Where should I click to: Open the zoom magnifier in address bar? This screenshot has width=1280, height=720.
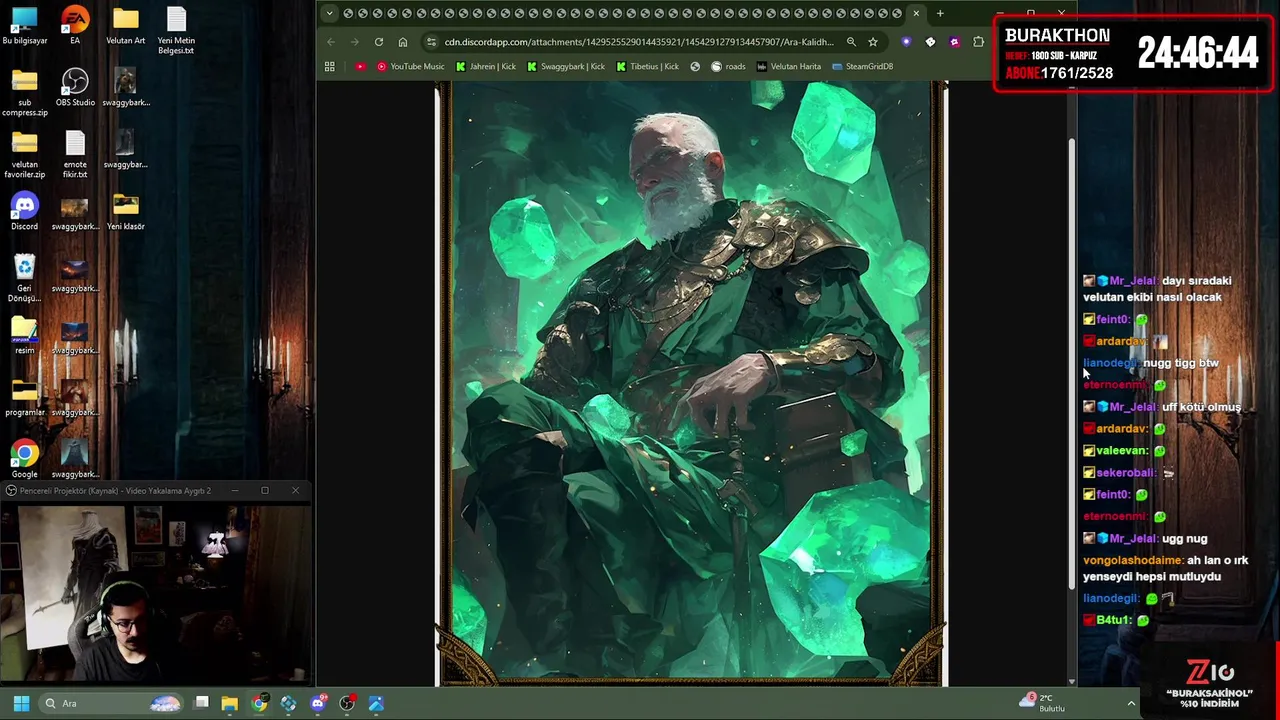click(x=851, y=42)
